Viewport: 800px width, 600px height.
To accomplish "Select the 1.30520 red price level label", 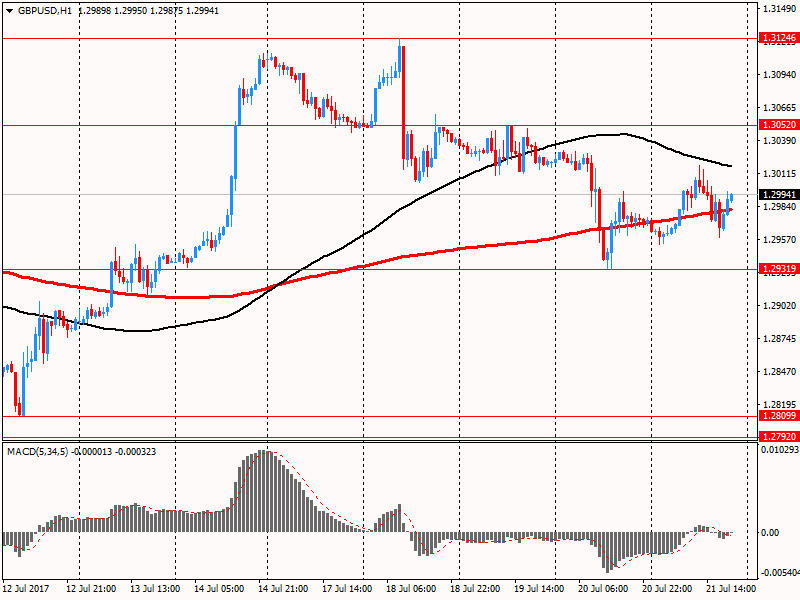I will coord(779,124).
